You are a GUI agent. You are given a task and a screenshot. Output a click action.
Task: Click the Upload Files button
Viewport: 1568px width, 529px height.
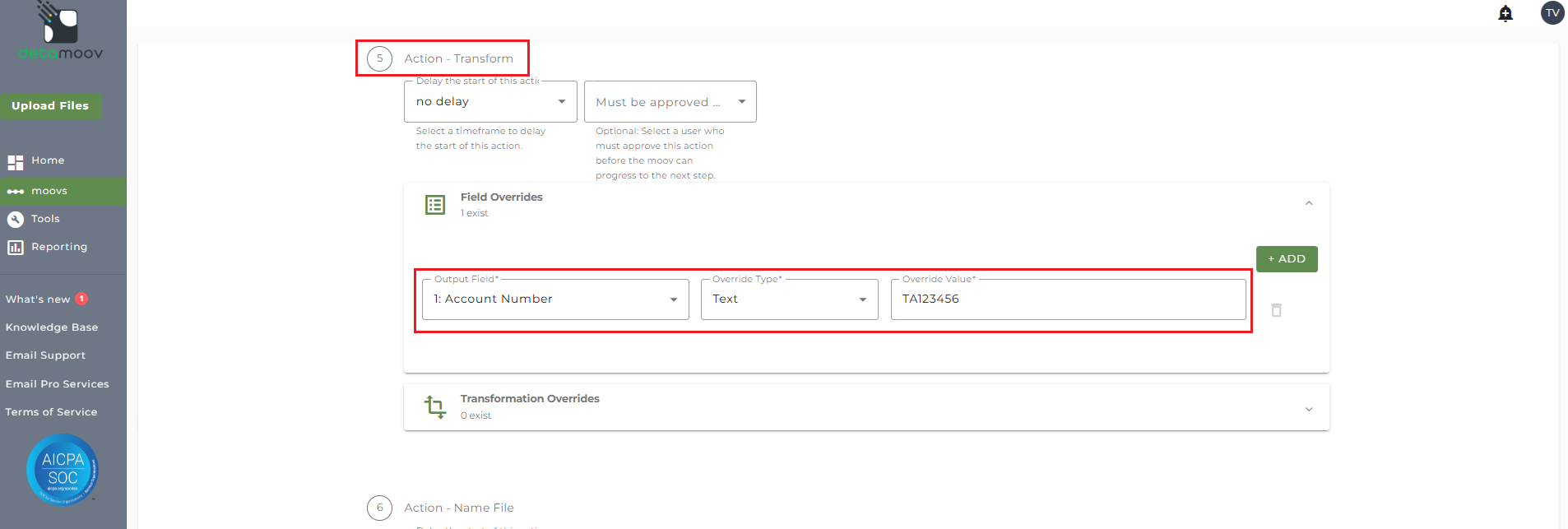click(50, 106)
